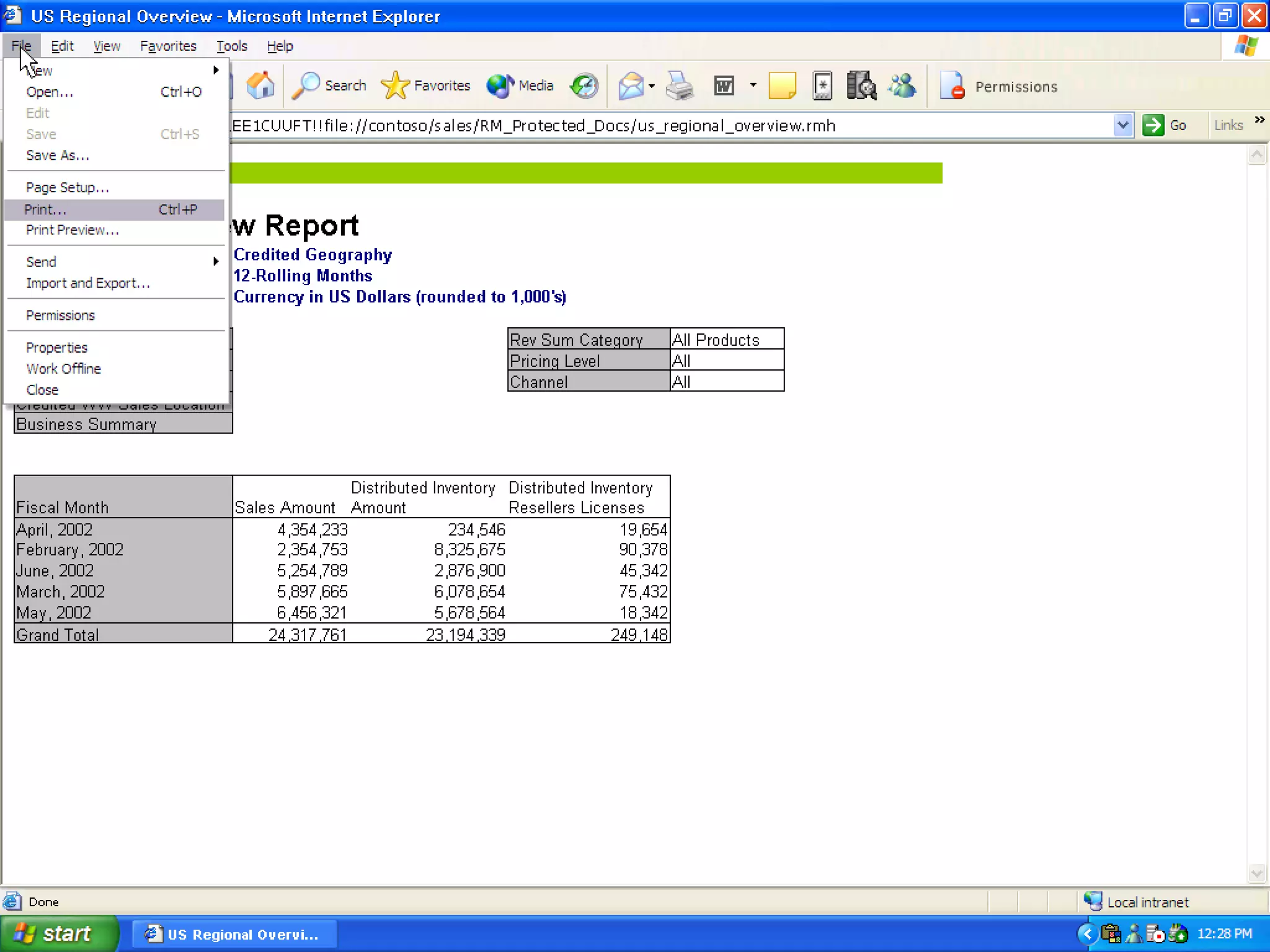
Task: Click the Home toolbar icon
Action: click(260, 86)
